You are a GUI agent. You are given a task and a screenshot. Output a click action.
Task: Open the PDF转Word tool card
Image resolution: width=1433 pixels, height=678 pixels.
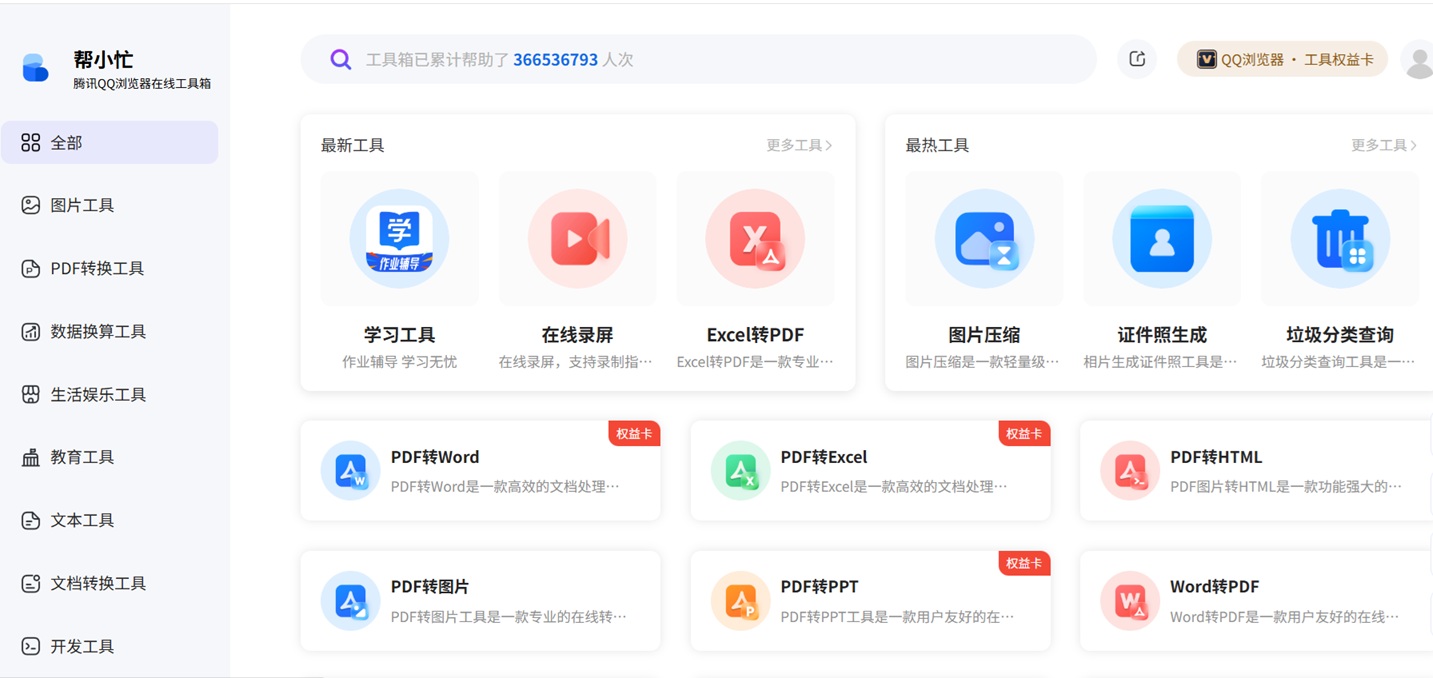(480, 470)
